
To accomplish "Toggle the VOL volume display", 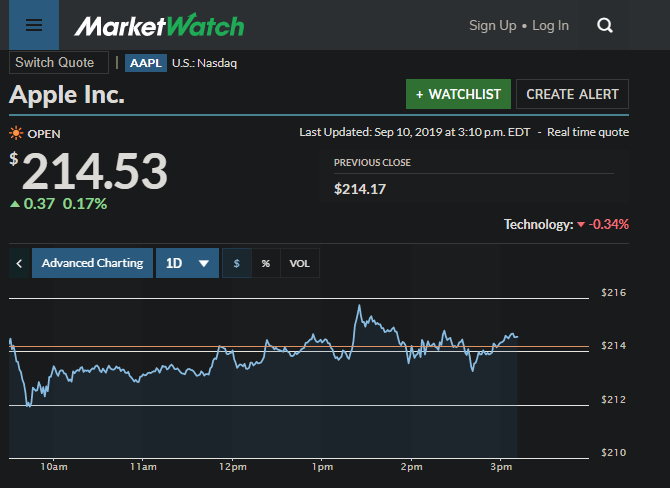I will 300,263.
